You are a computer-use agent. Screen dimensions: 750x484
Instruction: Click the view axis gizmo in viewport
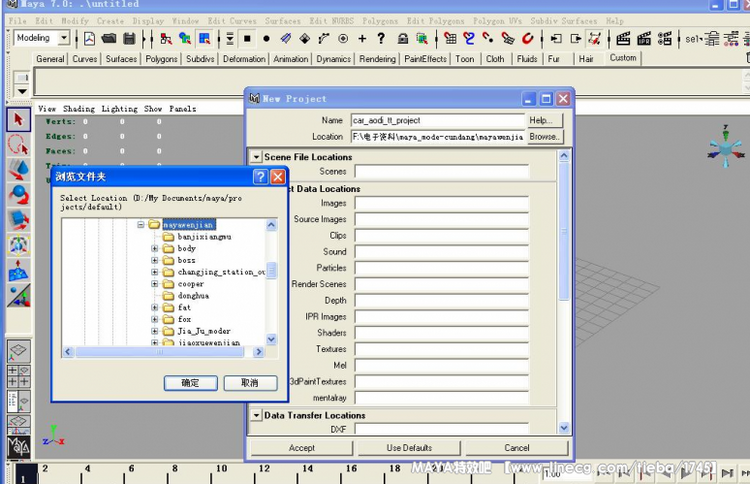pos(726,147)
